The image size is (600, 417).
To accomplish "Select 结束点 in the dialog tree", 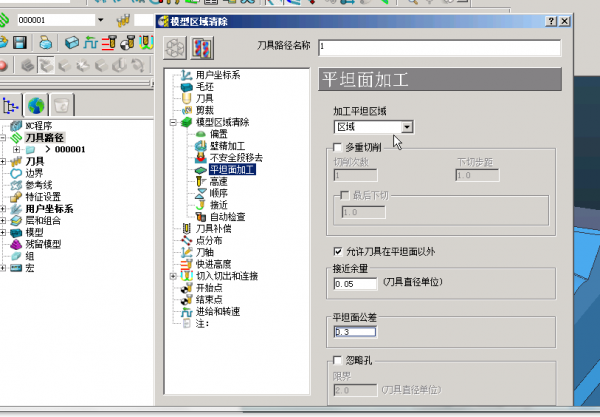I will 209,300.
